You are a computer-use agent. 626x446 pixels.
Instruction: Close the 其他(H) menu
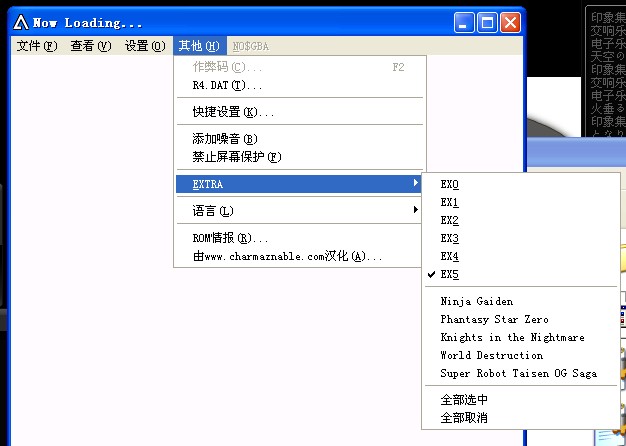[200, 46]
